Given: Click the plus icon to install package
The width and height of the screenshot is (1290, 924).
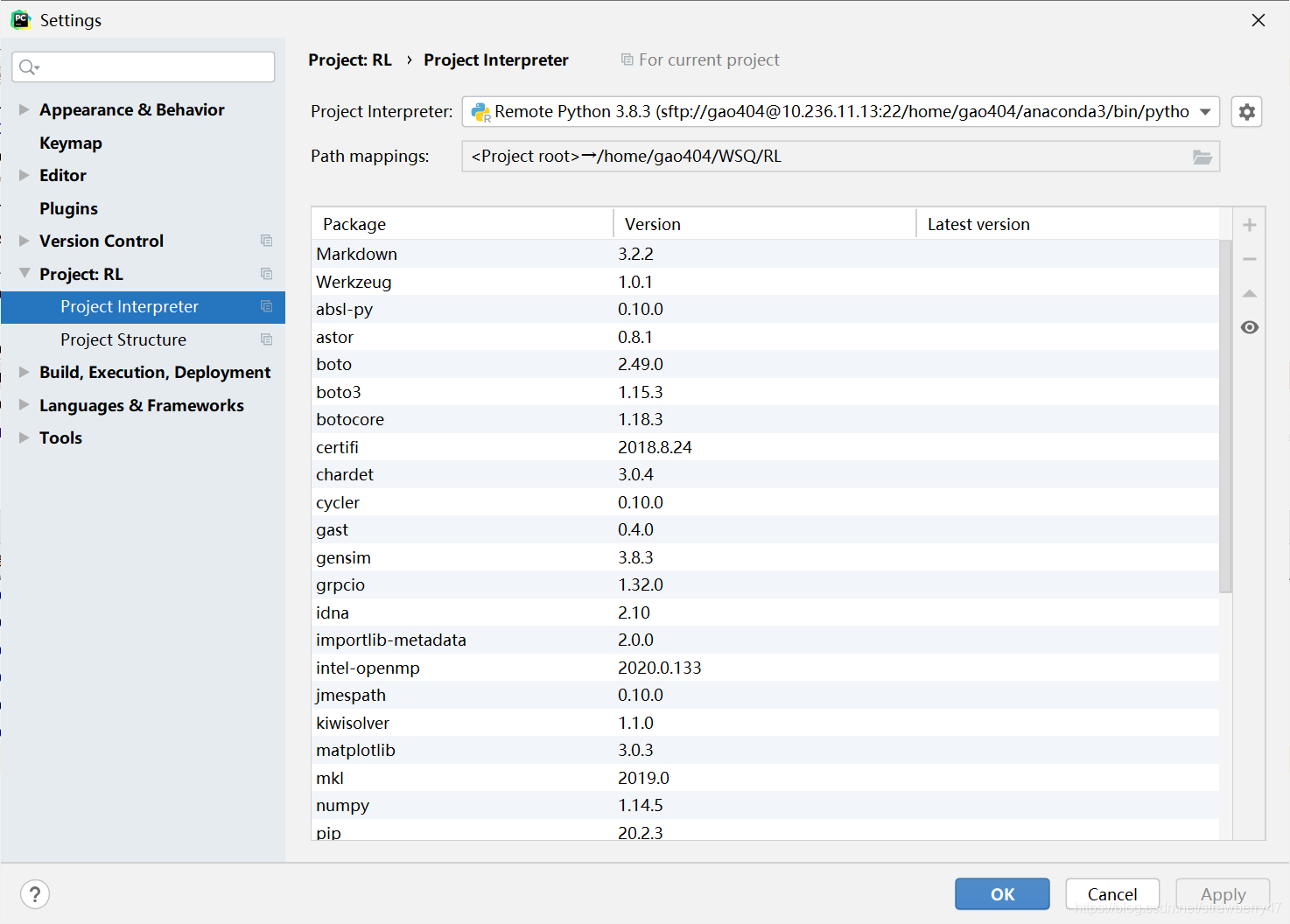Looking at the screenshot, I should point(1250,225).
